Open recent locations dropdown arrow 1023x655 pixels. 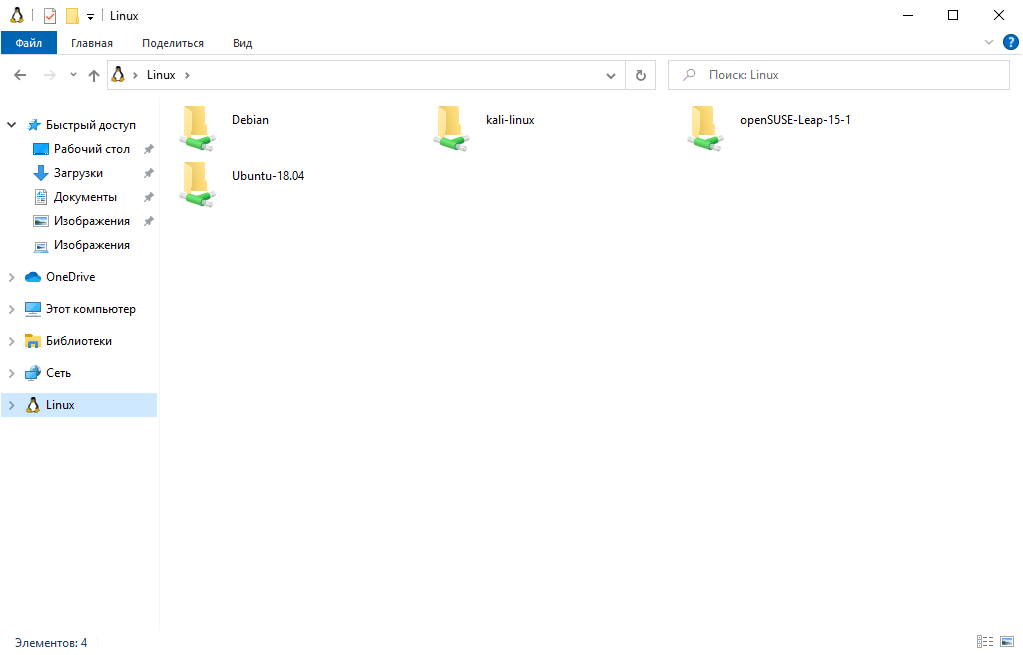[x=73, y=75]
